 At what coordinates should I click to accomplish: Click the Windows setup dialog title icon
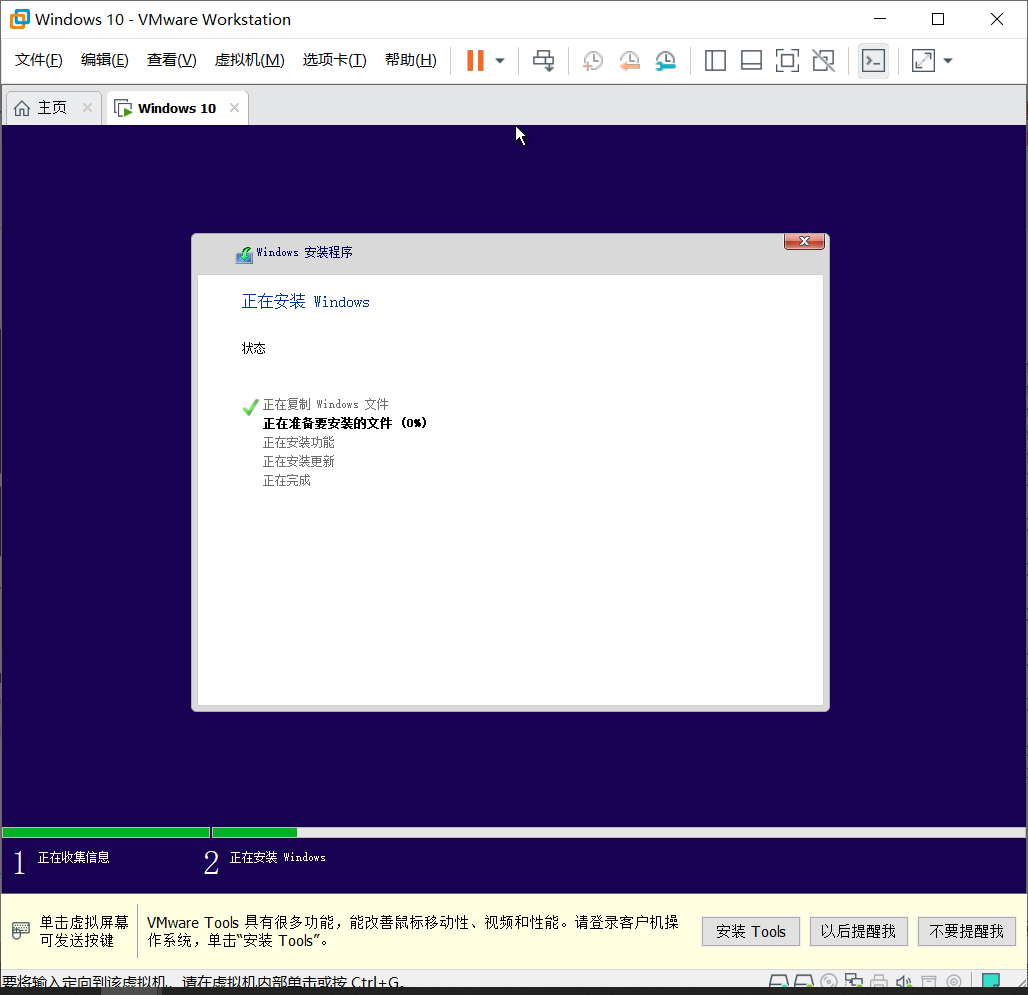click(x=244, y=254)
